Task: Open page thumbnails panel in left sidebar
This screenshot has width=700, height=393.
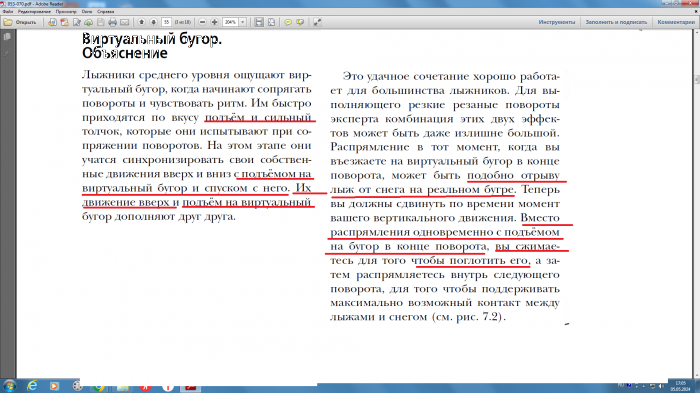Action: click(7, 38)
